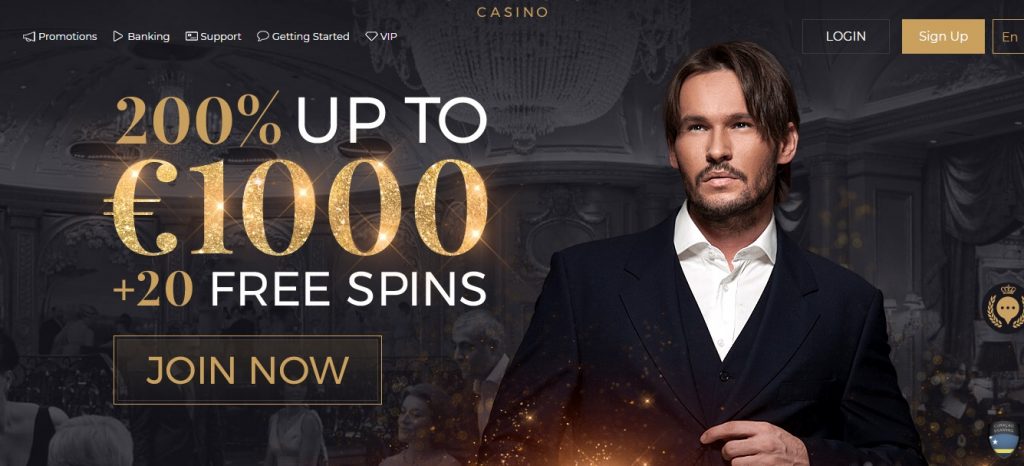Click the speech bubble icon before Getting Started
This screenshot has width=1024, height=466.
[263, 37]
